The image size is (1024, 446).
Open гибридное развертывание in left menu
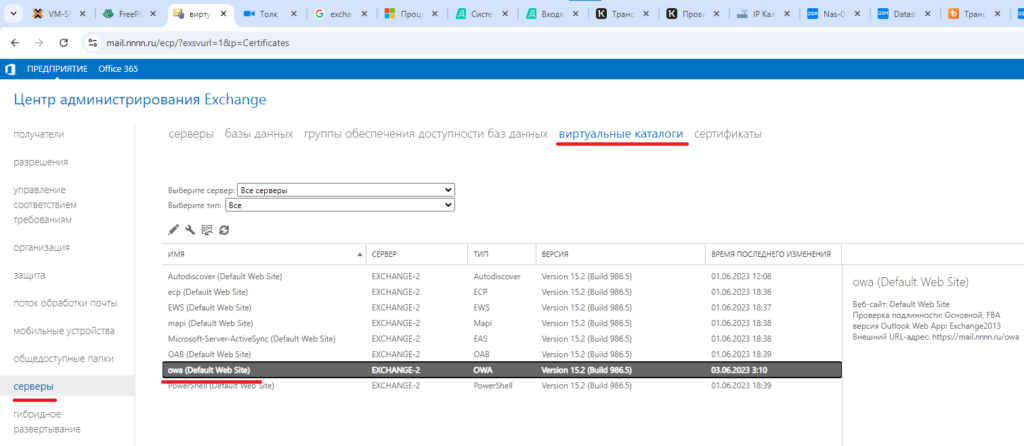47,422
